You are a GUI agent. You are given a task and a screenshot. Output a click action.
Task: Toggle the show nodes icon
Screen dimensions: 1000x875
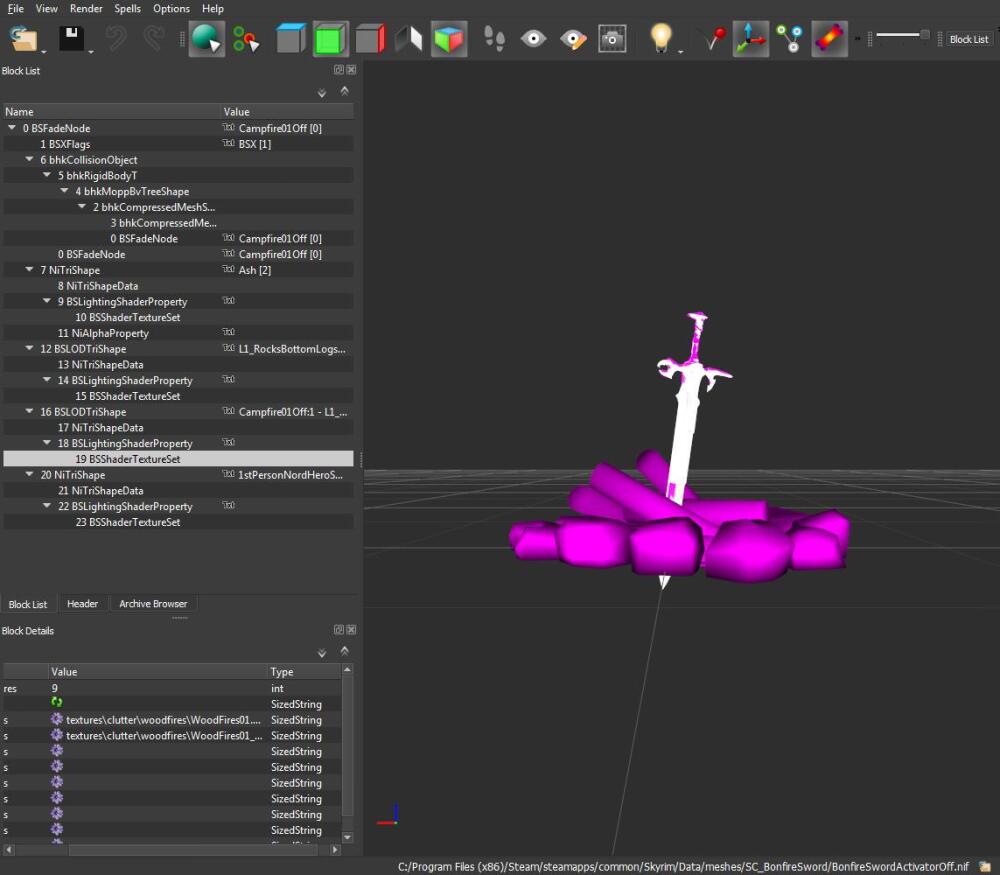click(790, 39)
